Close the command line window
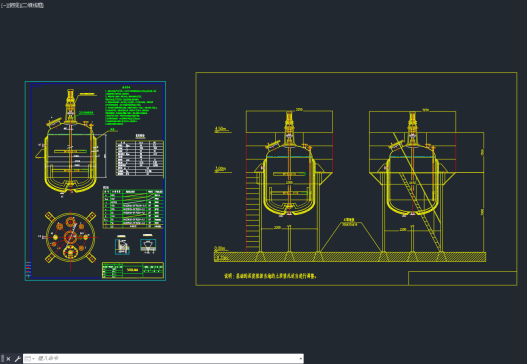 (8, 359)
